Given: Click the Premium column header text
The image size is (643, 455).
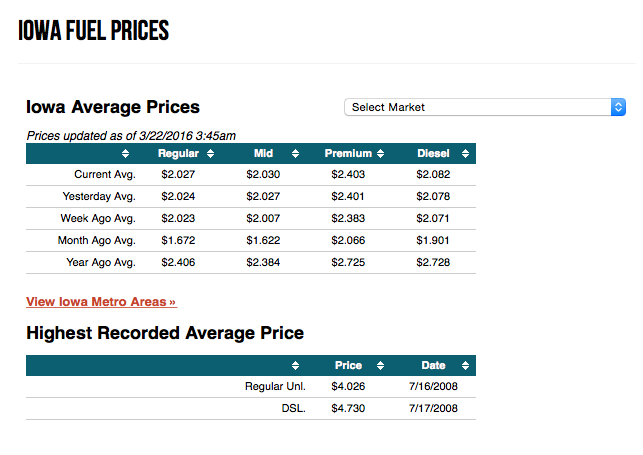Looking at the screenshot, I should 348,153.
